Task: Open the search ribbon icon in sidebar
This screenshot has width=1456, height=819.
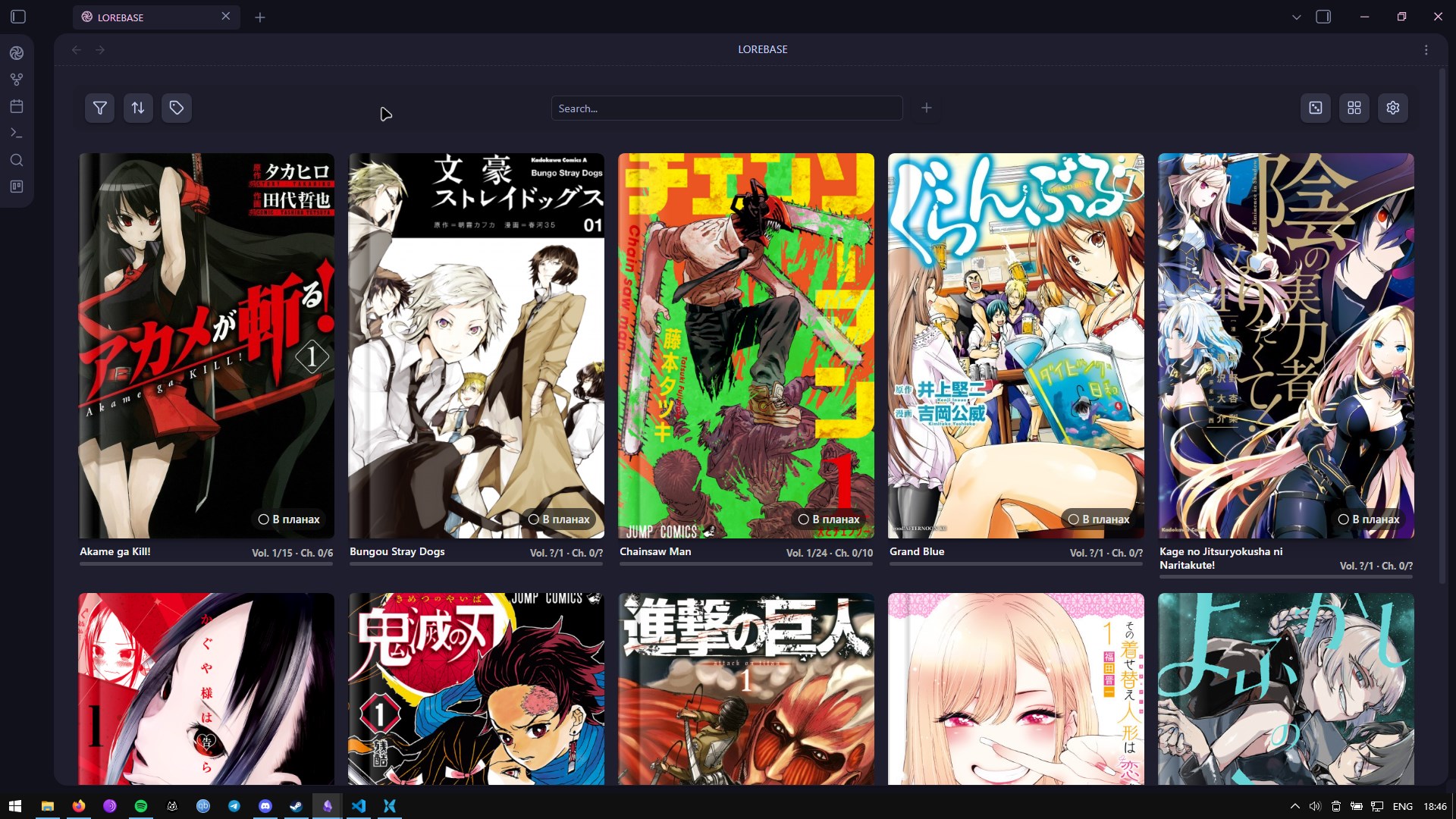Action: click(x=17, y=160)
